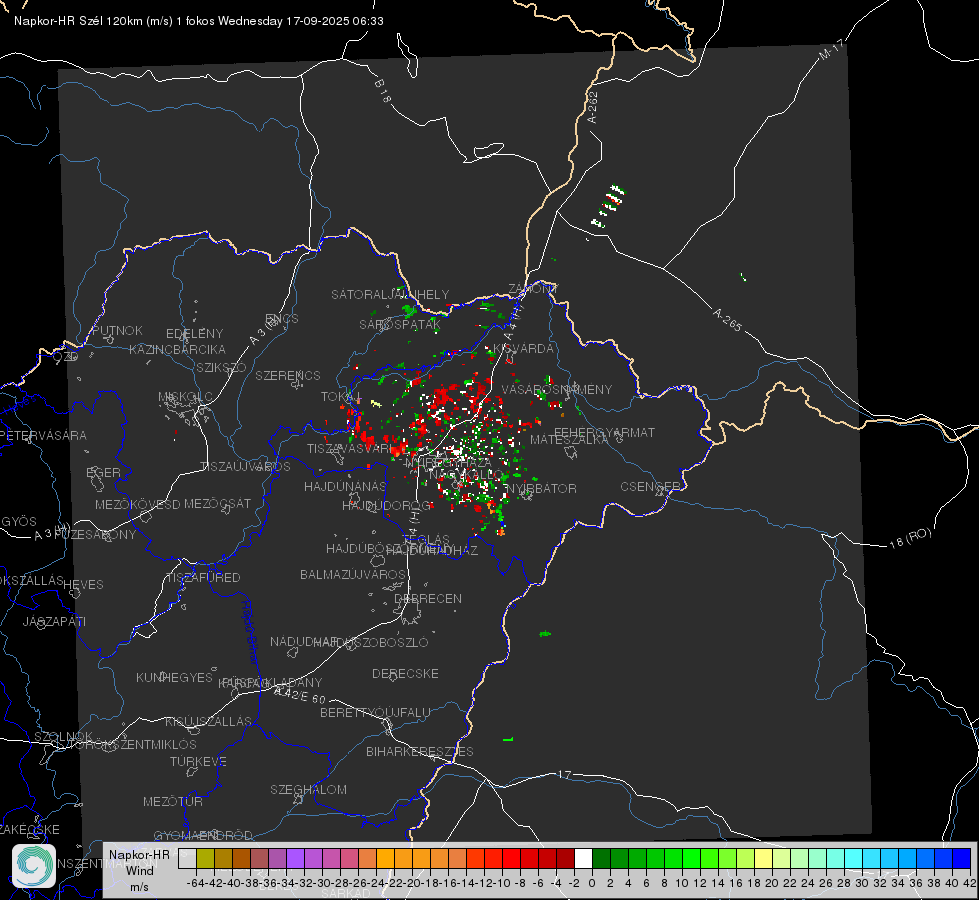The image size is (979, 900).
Task: Click the MEZŐKÖVESD label
Action: [x=137, y=504]
